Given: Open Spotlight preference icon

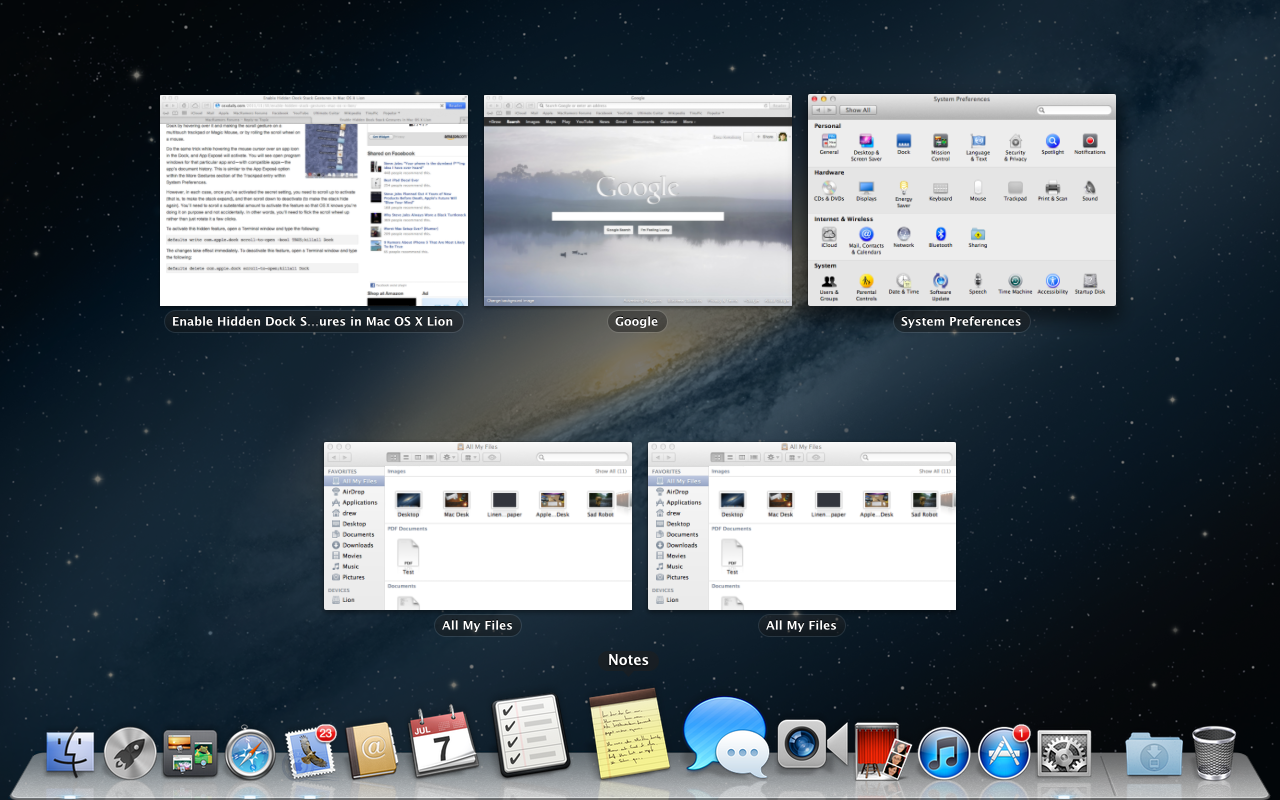Looking at the screenshot, I should pos(1052,144).
